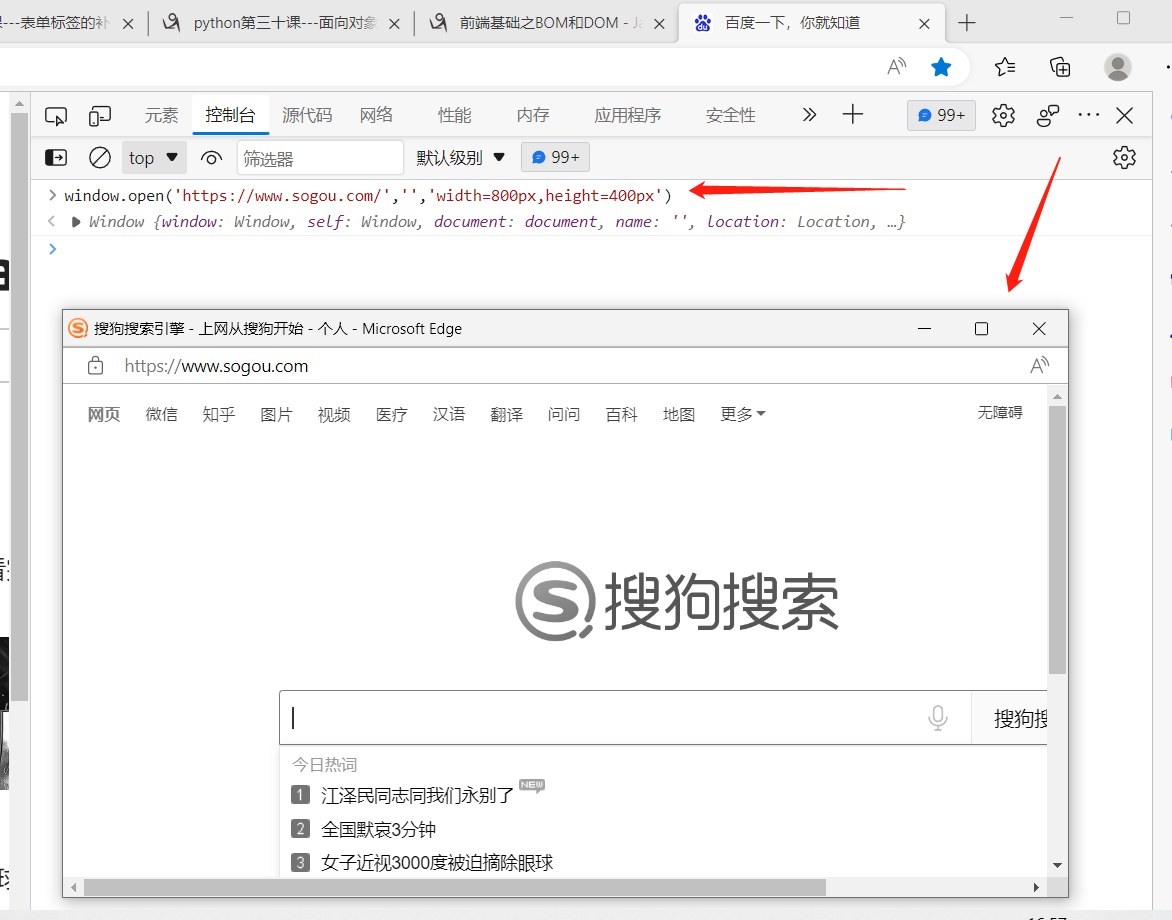Viewport: 1172px width, 920px height.
Task: Open console settings gear icon
Action: (x=1124, y=158)
